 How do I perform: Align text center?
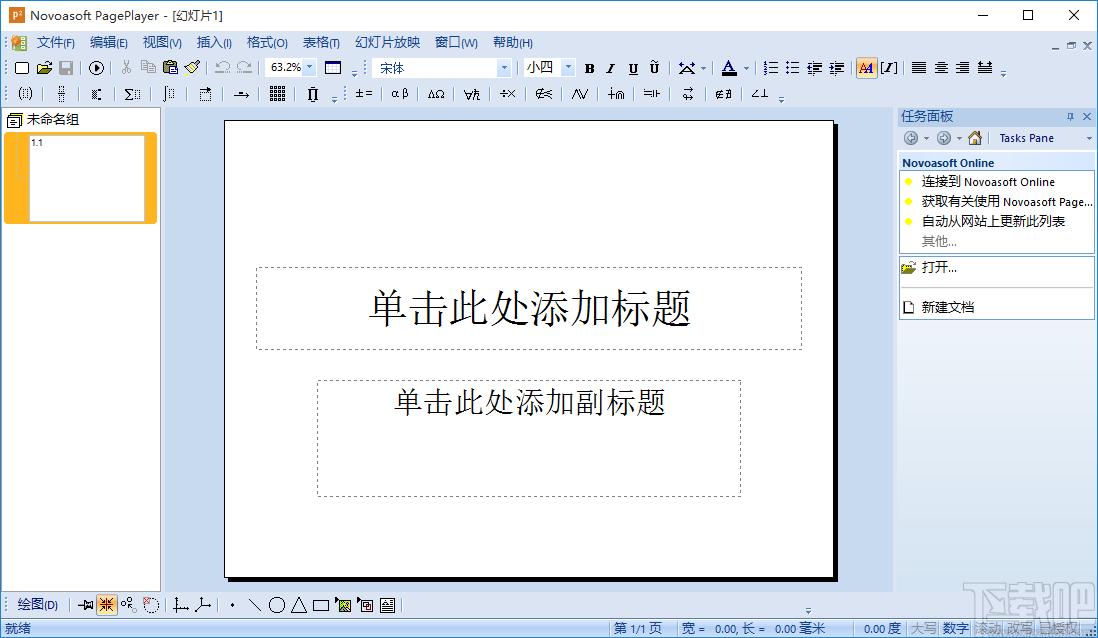(x=941, y=68)
